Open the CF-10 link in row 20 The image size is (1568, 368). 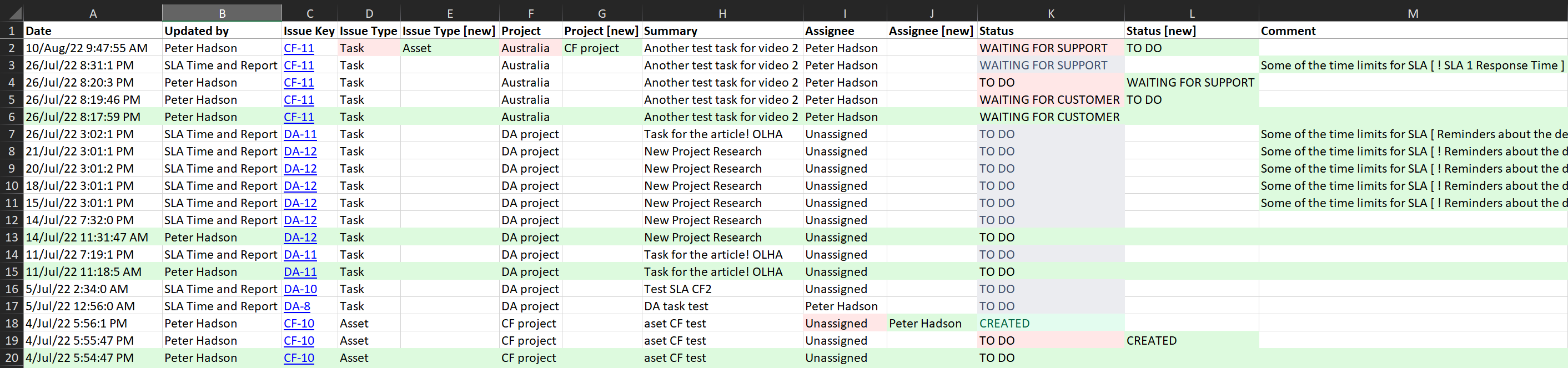coord(298,357)
